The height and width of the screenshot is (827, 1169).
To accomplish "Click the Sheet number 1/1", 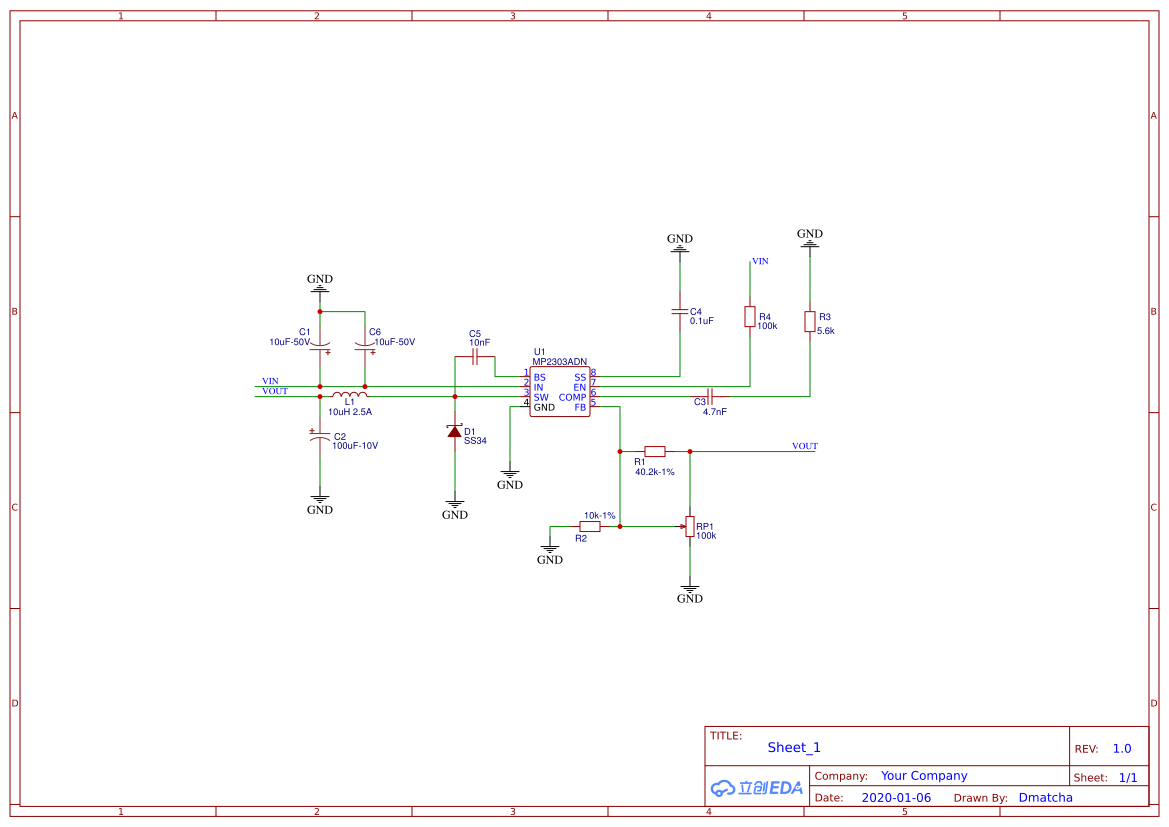I will pos(1128,778).
